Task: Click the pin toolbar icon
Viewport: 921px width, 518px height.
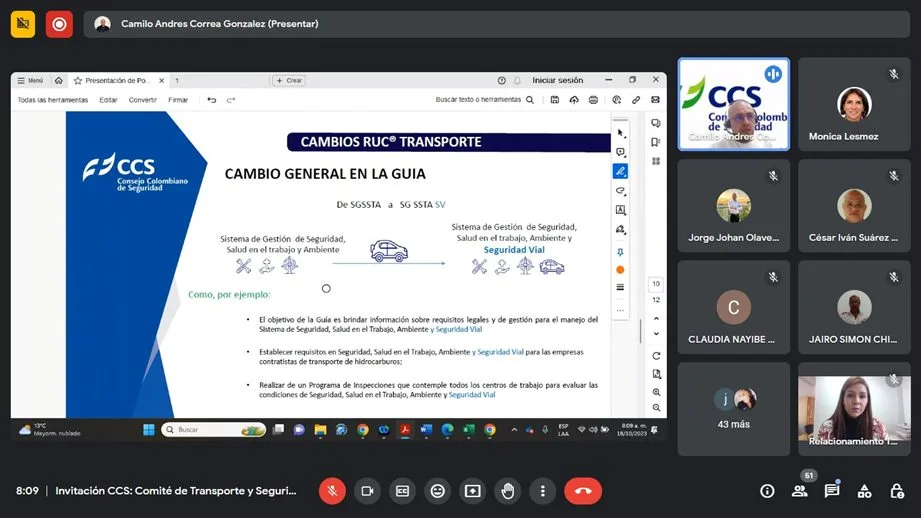Action: pos(620,252)
